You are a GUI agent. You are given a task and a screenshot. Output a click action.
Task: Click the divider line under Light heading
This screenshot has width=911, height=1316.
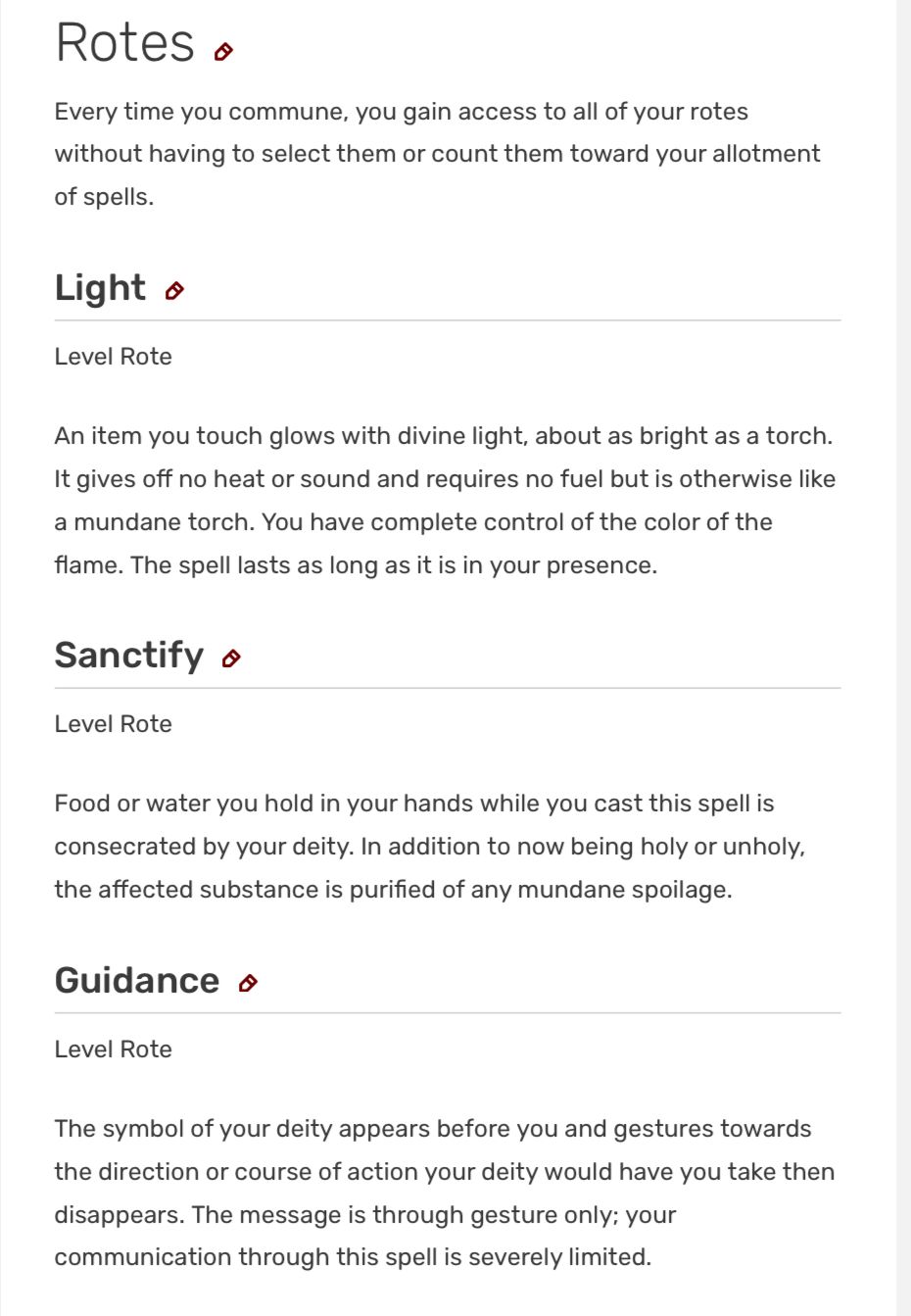point(447,320)
